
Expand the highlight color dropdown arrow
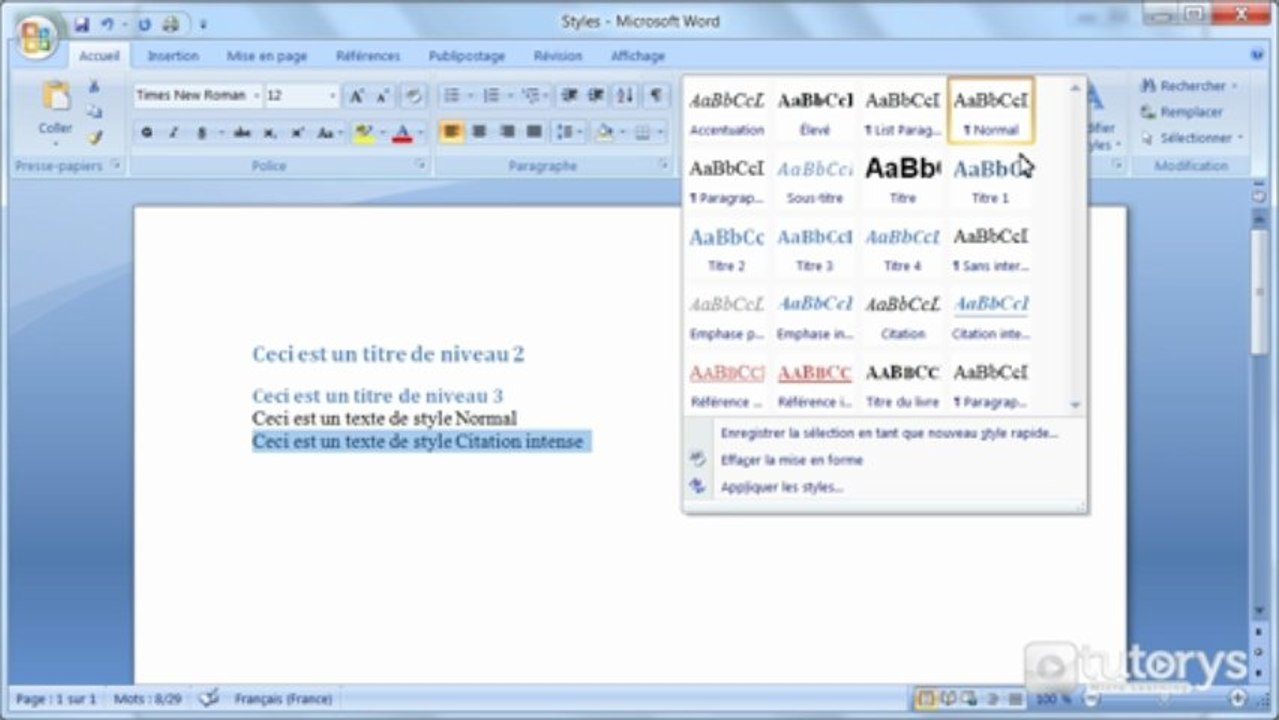coord(381,132)
